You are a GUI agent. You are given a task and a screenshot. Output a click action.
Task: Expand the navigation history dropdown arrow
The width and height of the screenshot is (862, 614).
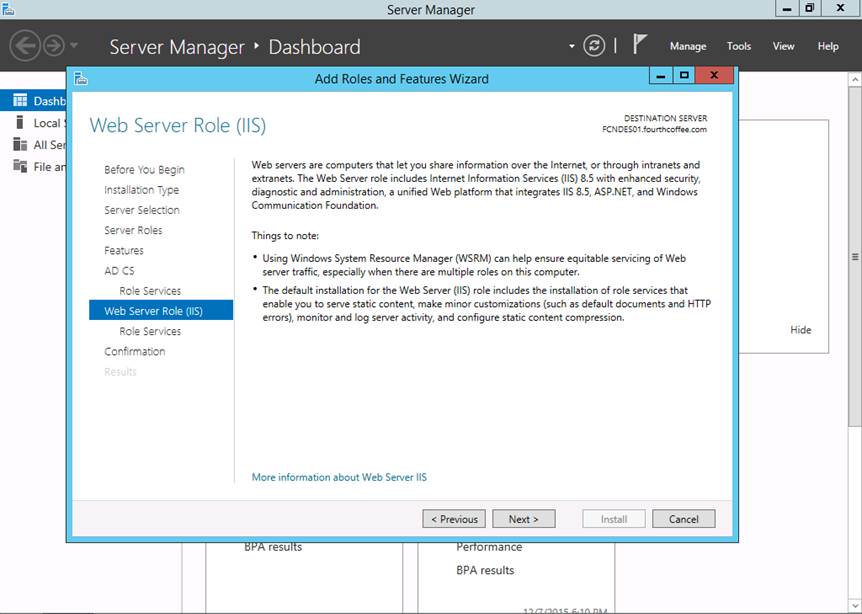(75, 47)
